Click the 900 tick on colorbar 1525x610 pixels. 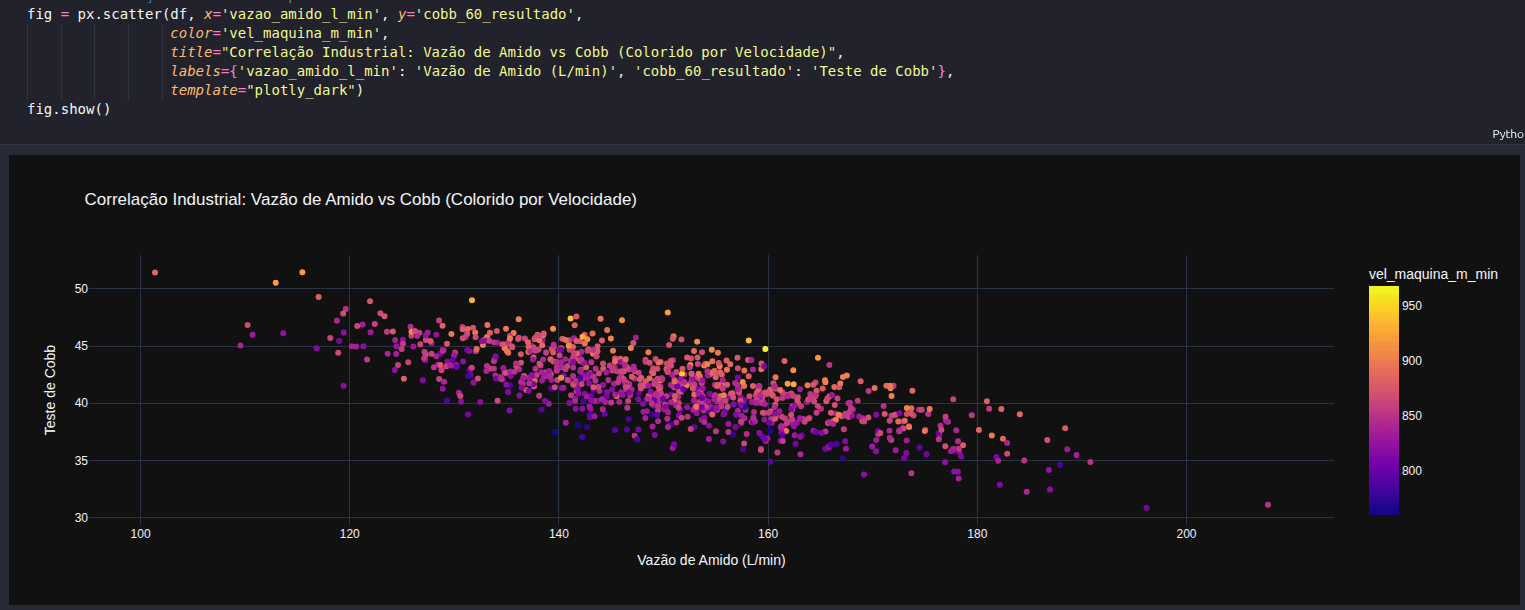1411,360
